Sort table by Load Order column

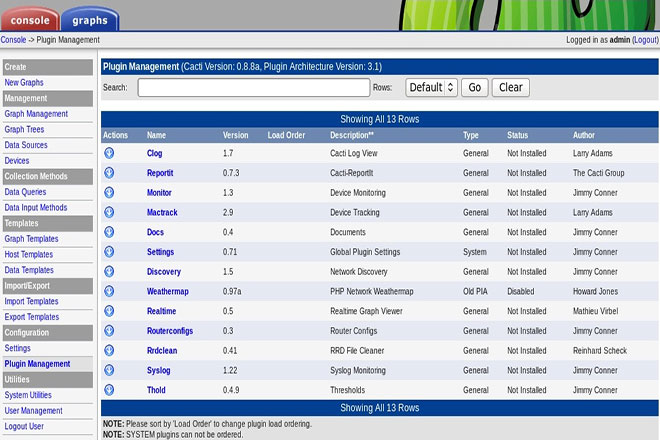286,135
